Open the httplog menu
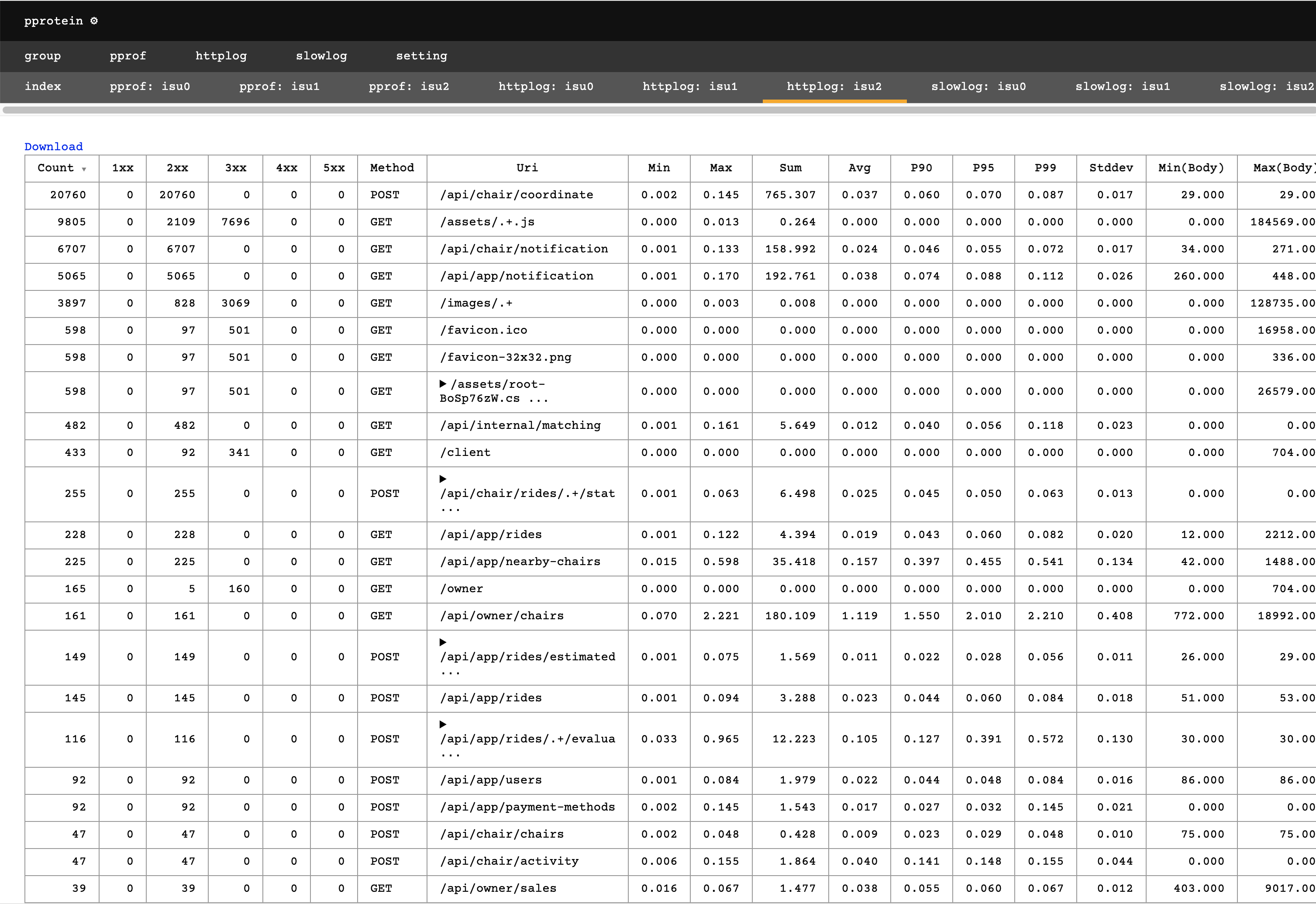The image size is (1316, 904). pyautogui.click(x=221, y=56)
